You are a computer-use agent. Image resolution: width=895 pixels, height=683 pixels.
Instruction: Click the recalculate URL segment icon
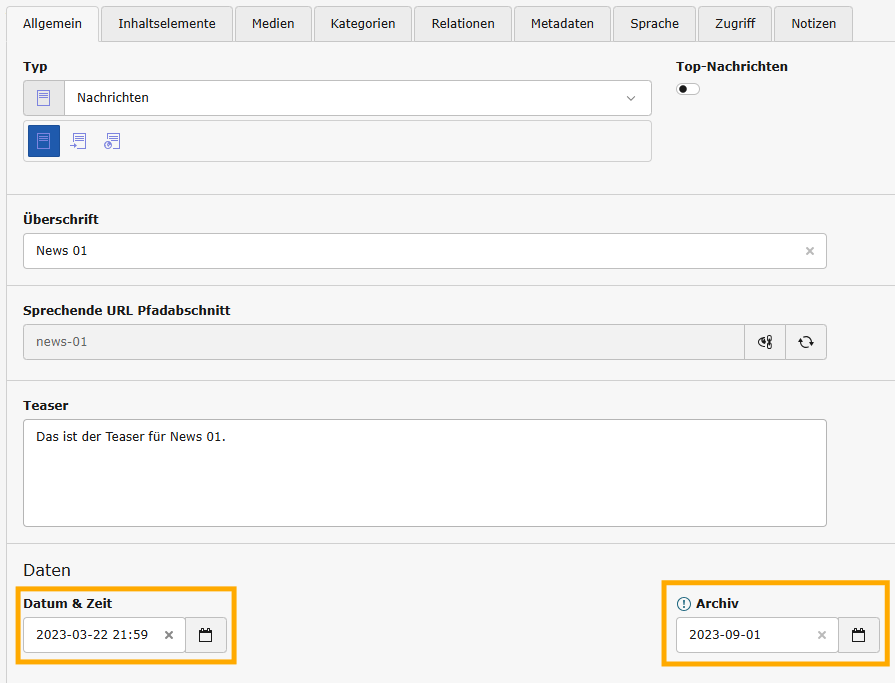coord(805,342)
